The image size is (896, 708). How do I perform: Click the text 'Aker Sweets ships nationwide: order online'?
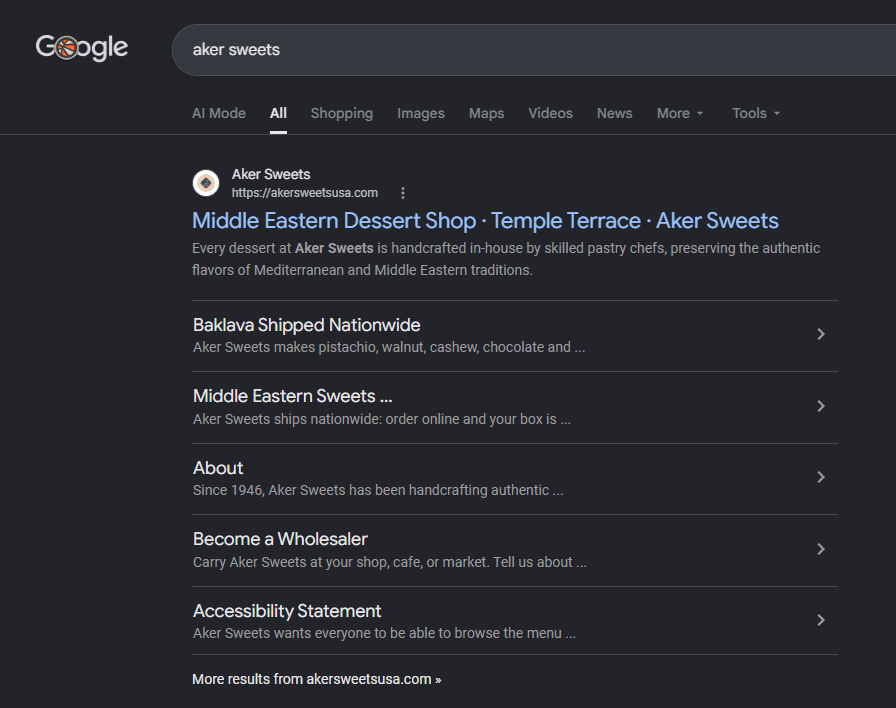point(382,419)
